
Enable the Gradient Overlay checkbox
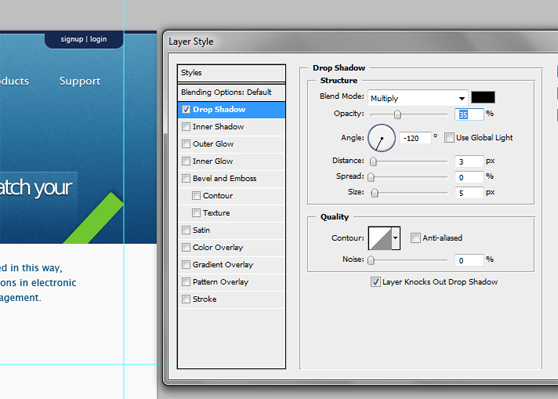pos(186,264)
